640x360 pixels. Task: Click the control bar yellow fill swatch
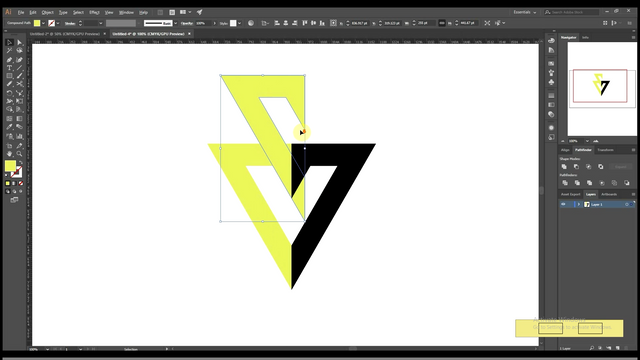tap(37, 23)
